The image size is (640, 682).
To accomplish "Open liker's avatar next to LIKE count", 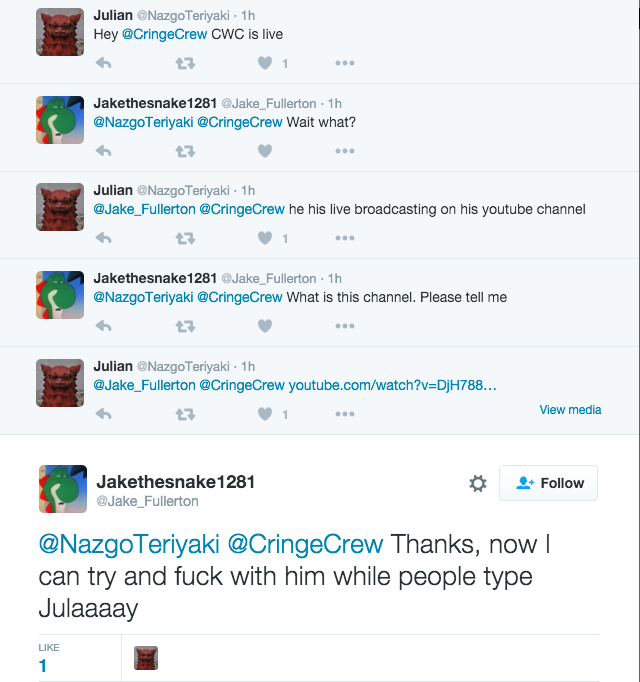I will pyautogui.click(x=146, y=658).
